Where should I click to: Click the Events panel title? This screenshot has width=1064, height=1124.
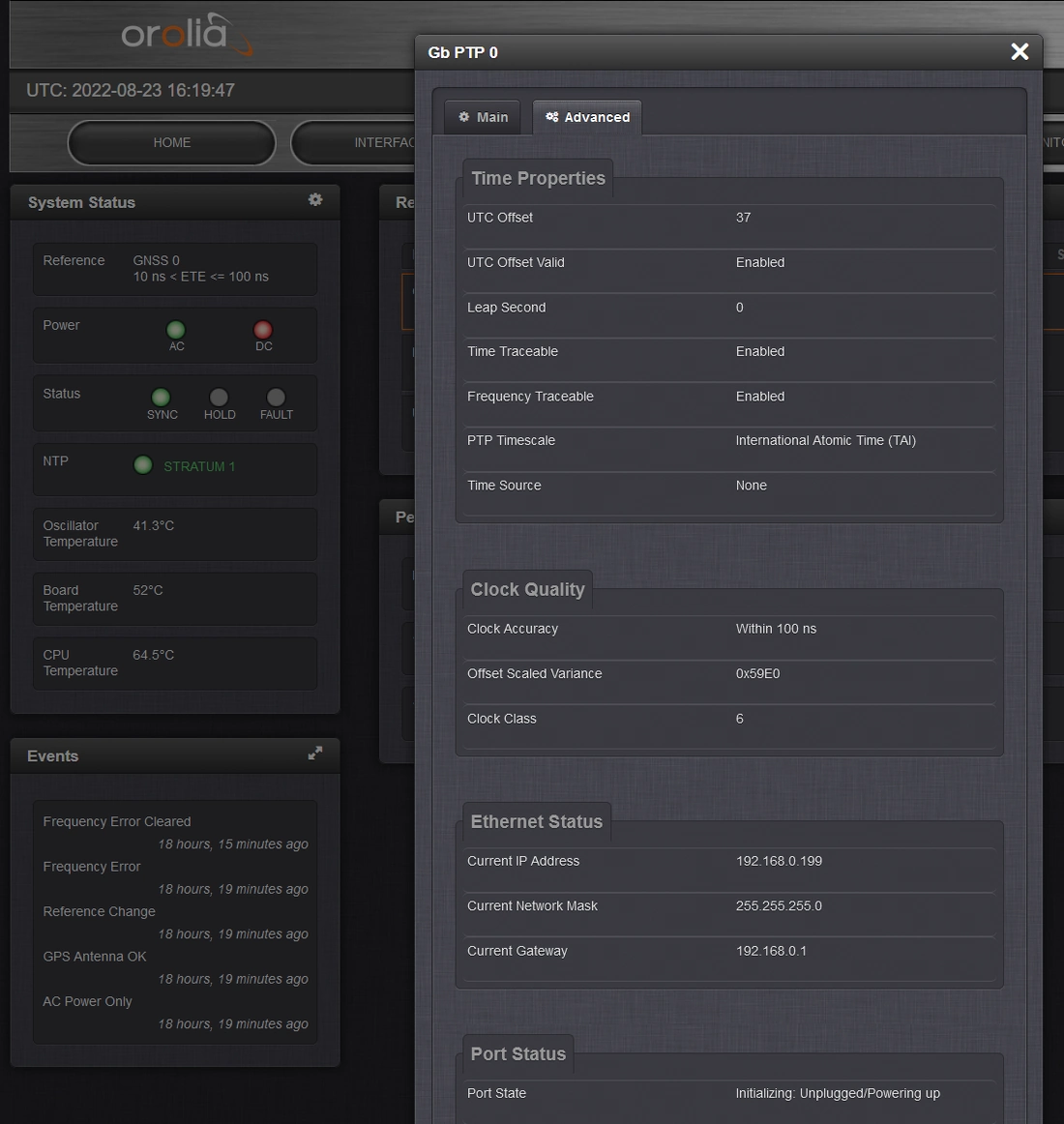53,755
